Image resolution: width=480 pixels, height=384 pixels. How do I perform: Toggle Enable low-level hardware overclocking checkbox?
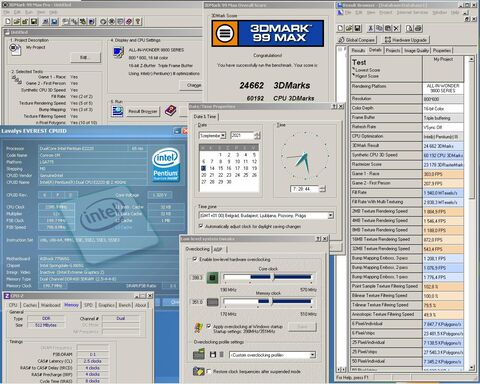[x=195, y=259]
